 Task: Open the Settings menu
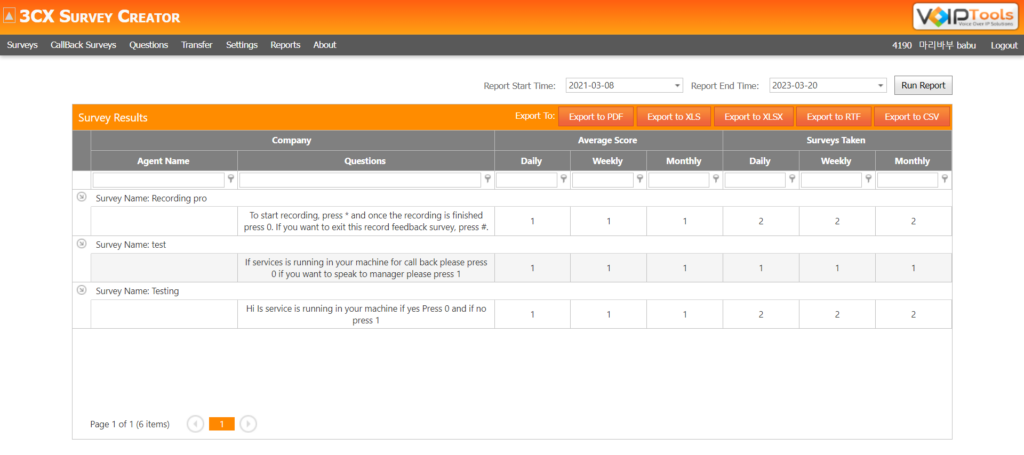click(242, 45)
